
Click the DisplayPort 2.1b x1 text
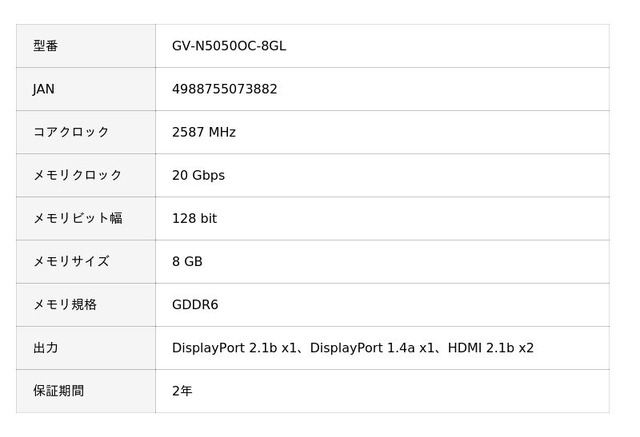click(234, 348)
